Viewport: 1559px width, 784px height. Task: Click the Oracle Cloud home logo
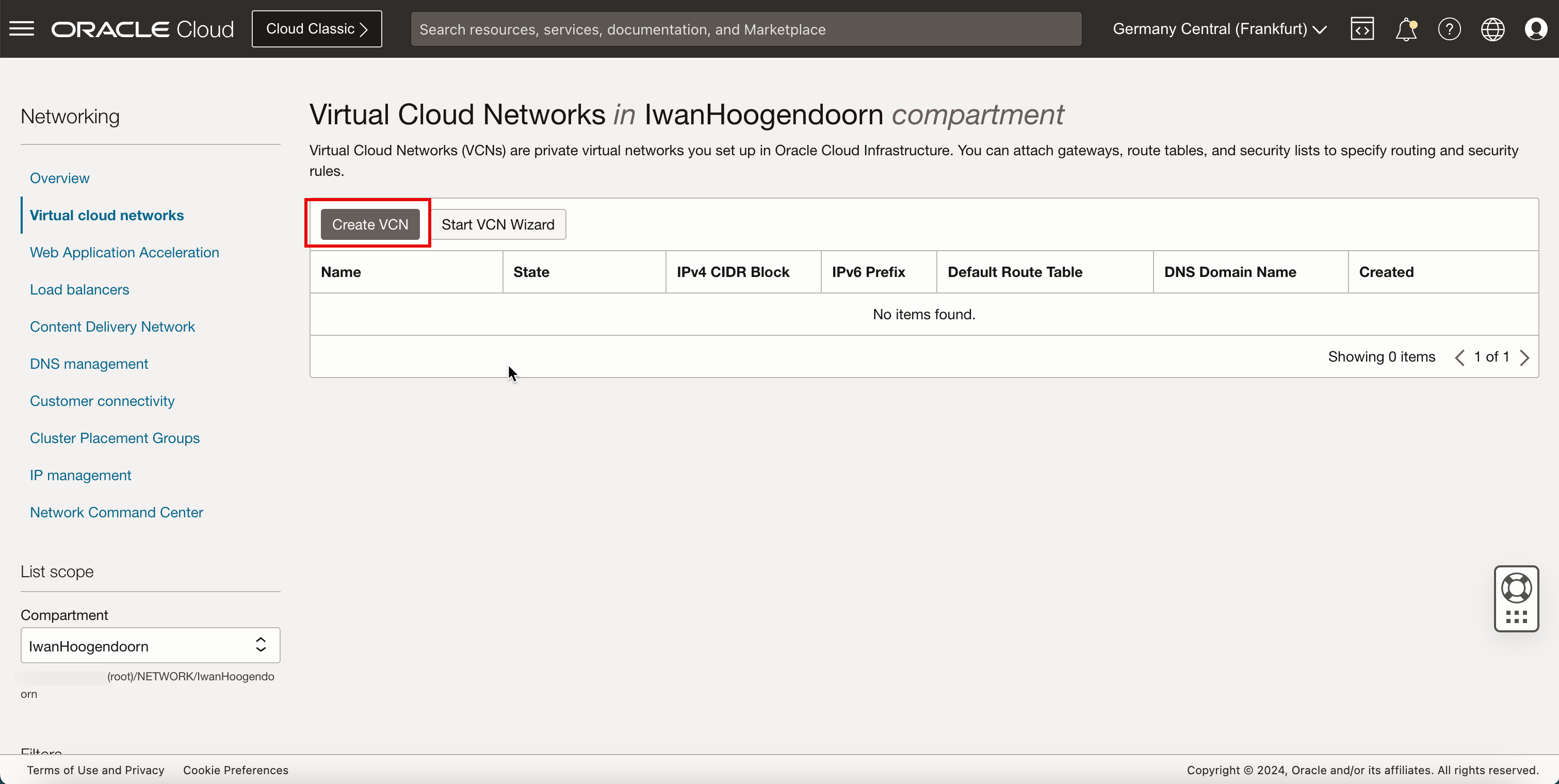point(145,28)
